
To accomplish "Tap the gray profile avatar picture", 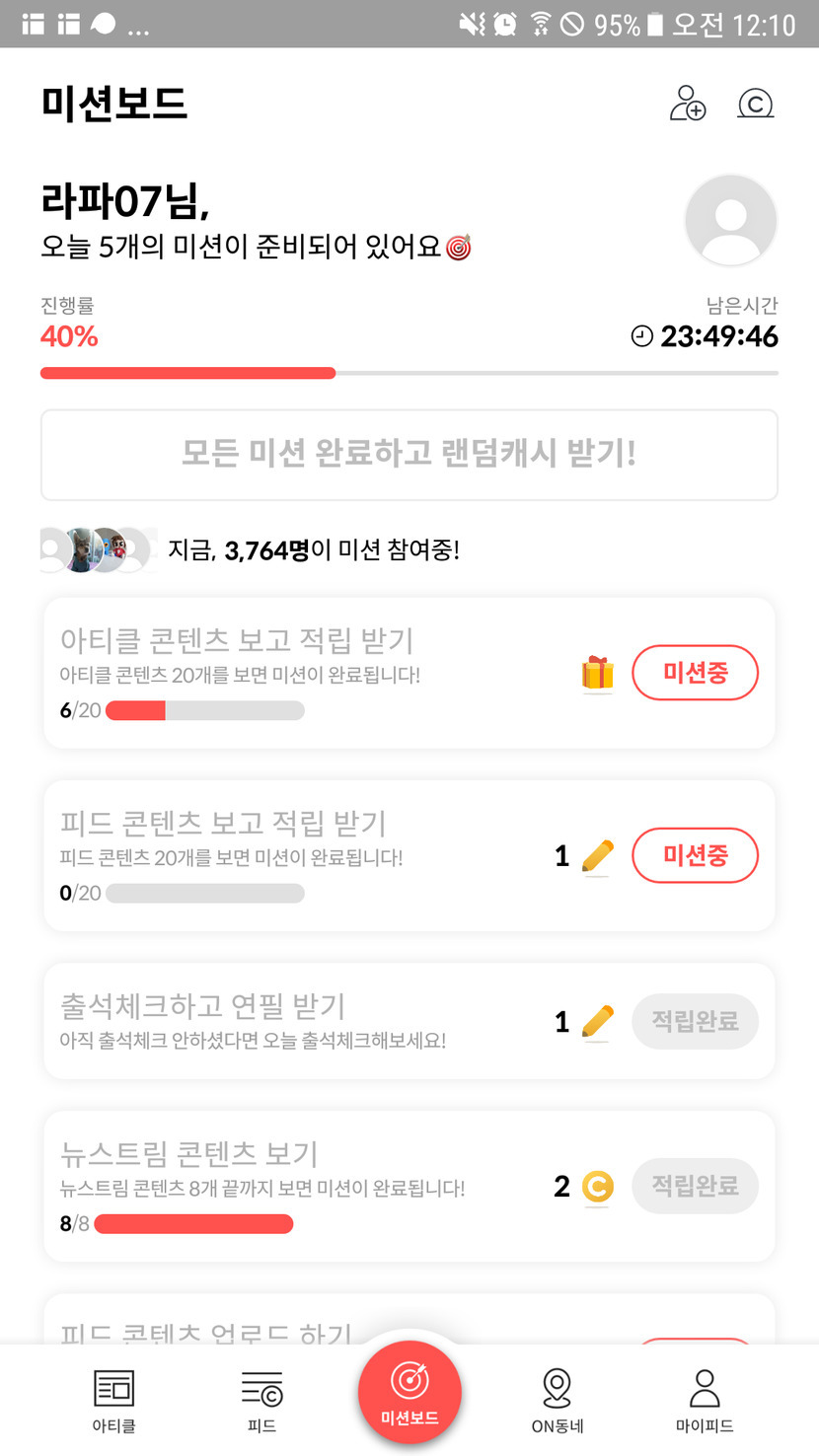I will 730,221.
